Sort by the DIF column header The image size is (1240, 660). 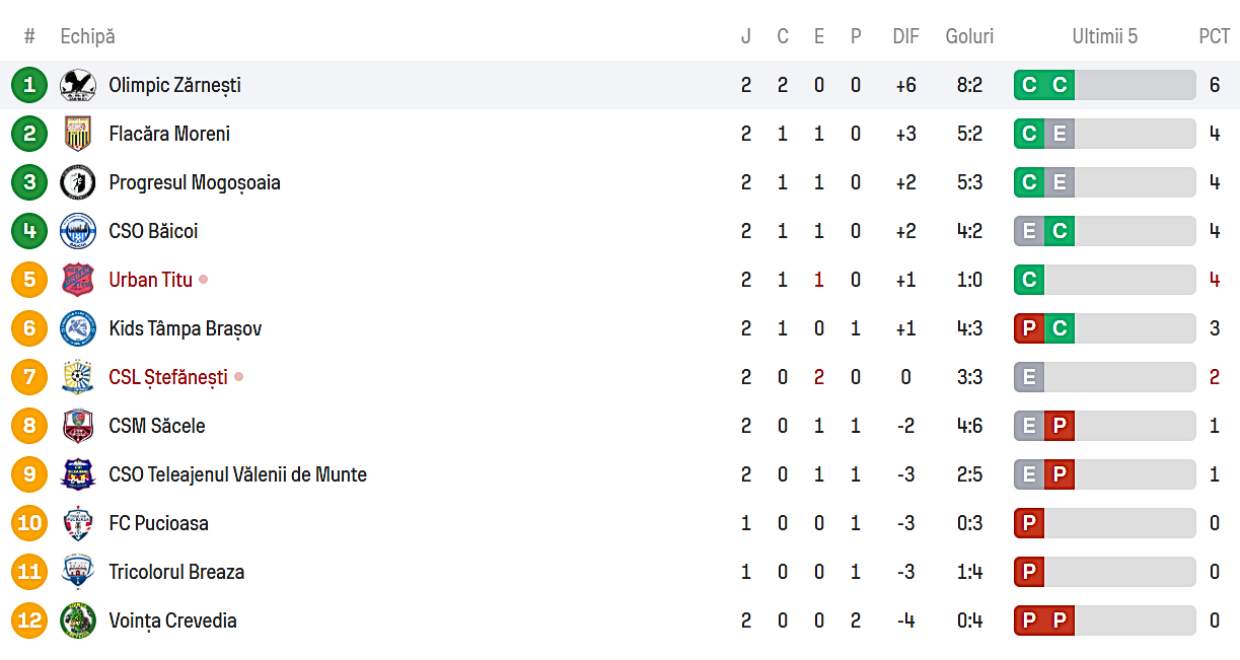click(x=906, y=37)
